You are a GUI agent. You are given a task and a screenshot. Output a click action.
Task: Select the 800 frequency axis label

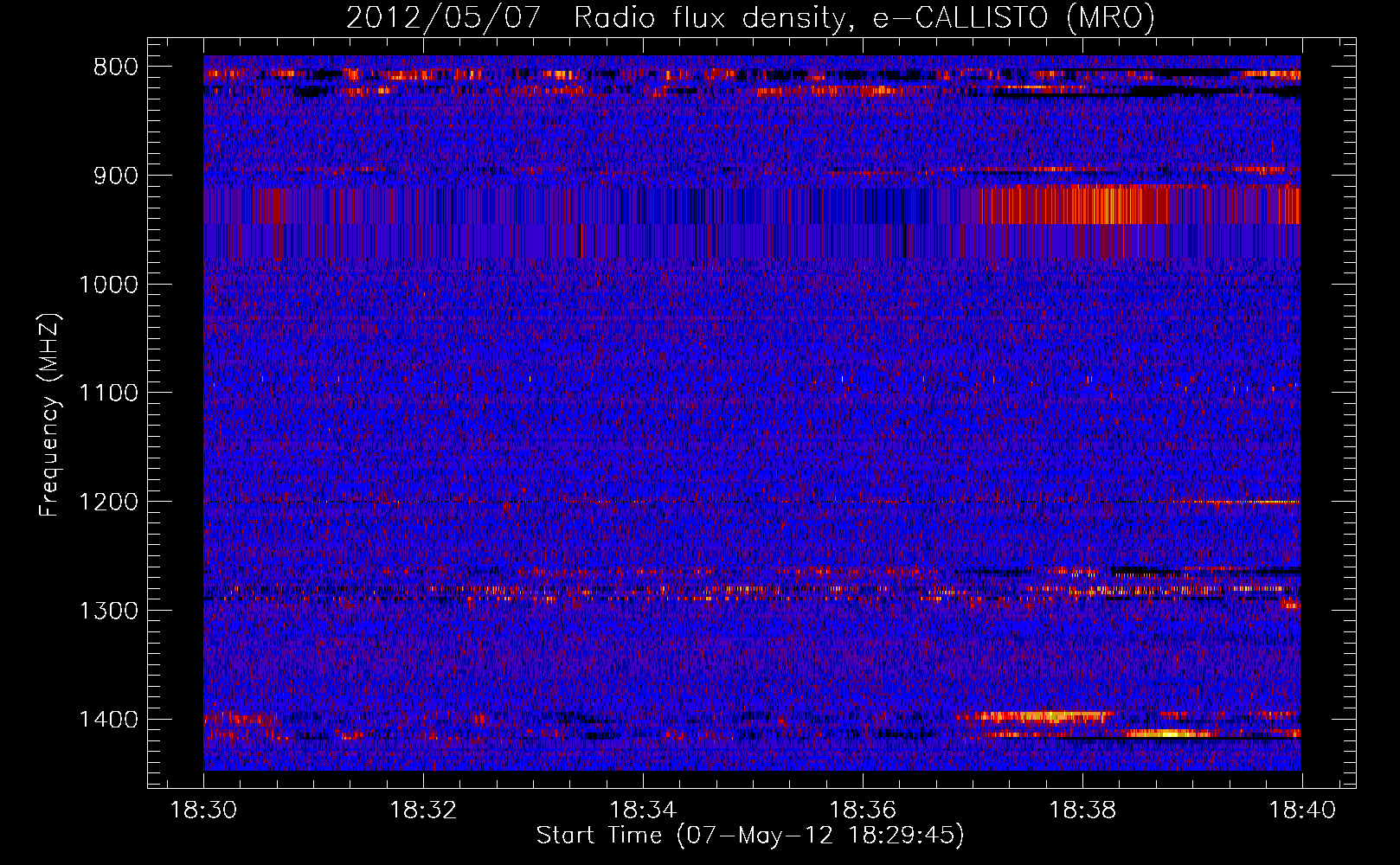point(115,67)
